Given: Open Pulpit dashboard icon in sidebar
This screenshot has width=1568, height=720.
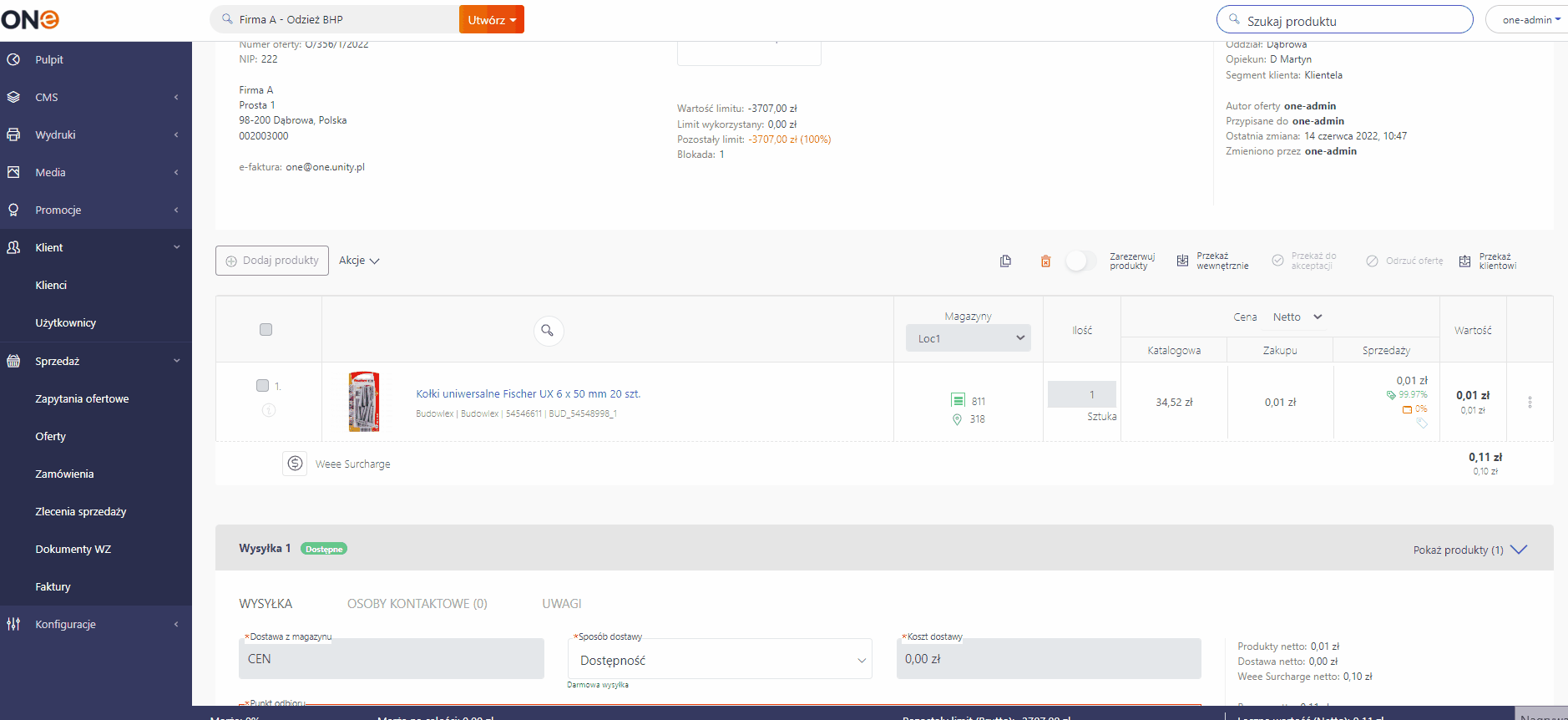Looking at the screenshot, I should (x=13, y=59).
